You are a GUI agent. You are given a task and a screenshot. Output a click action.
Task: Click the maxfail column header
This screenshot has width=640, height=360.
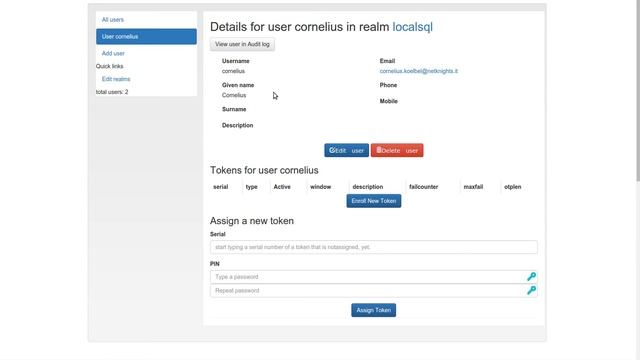tap(473, 187)
